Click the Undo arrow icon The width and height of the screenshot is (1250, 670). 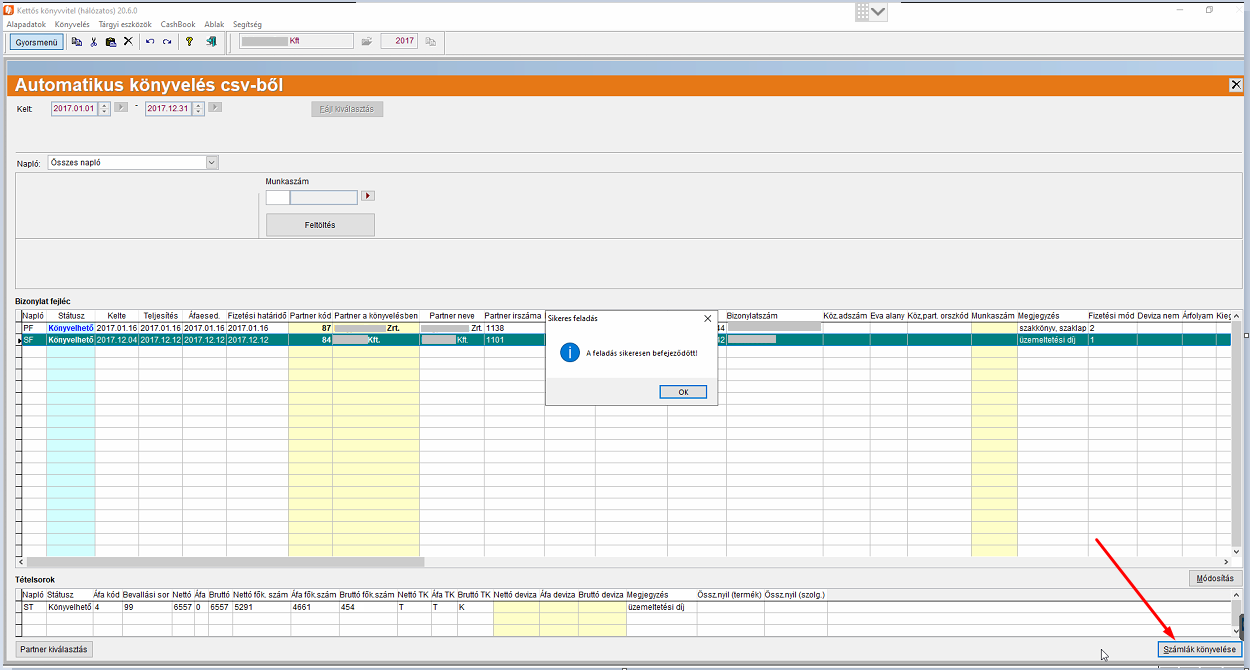tap(150, 42)
